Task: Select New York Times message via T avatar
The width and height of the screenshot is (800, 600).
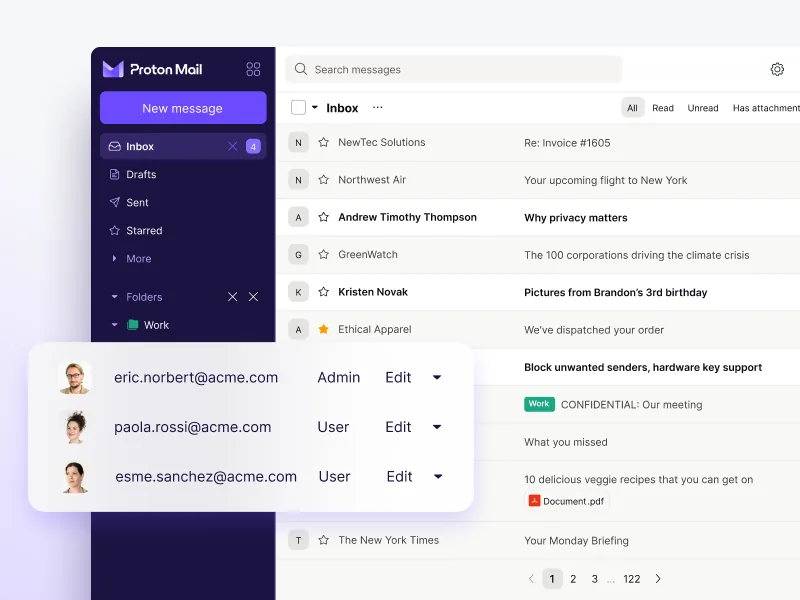Action: coord(298,540)
